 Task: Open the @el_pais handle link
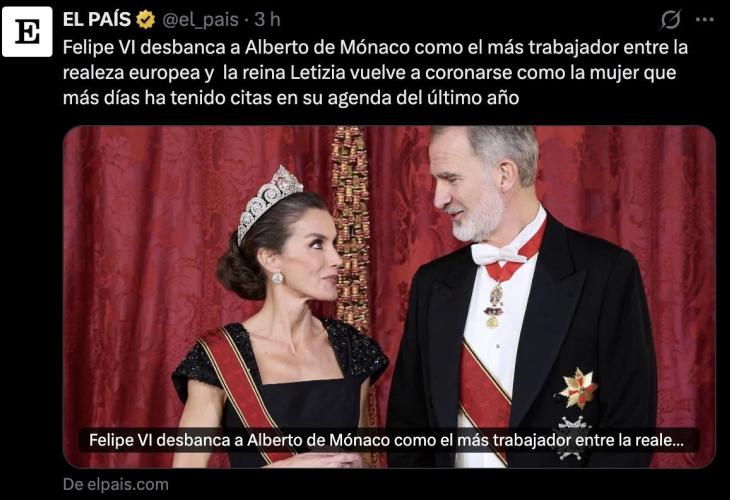click(x=200, y=20)
